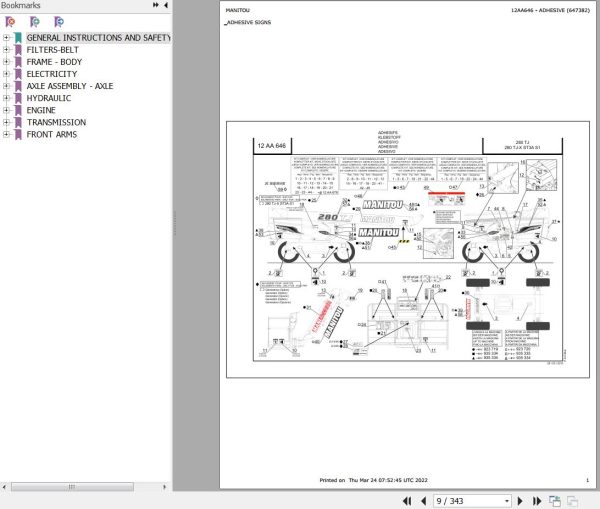Go to the next page

520,501
